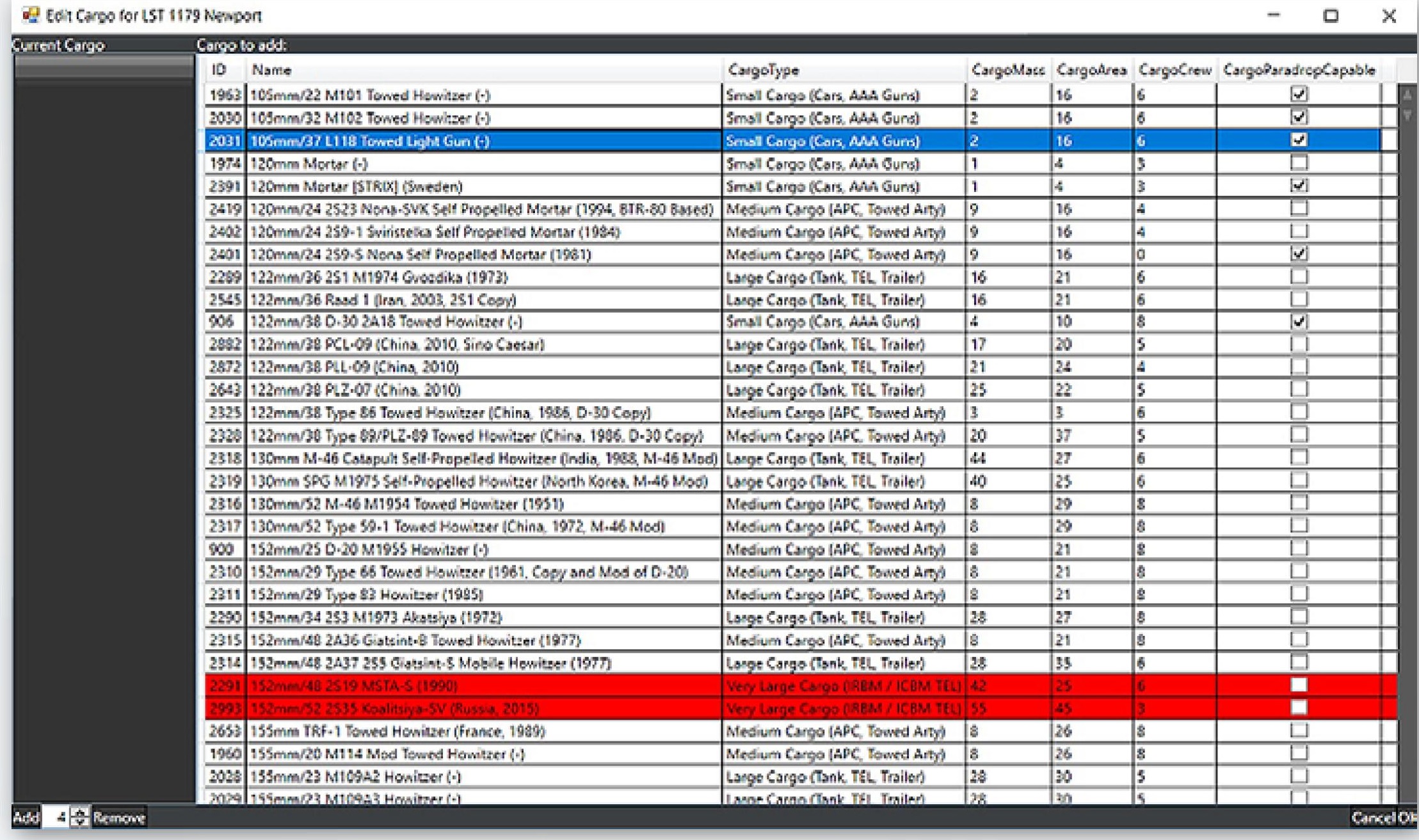Maximize the Edit Cargo window
The image size is (1419, 840).
point(1331,16)
